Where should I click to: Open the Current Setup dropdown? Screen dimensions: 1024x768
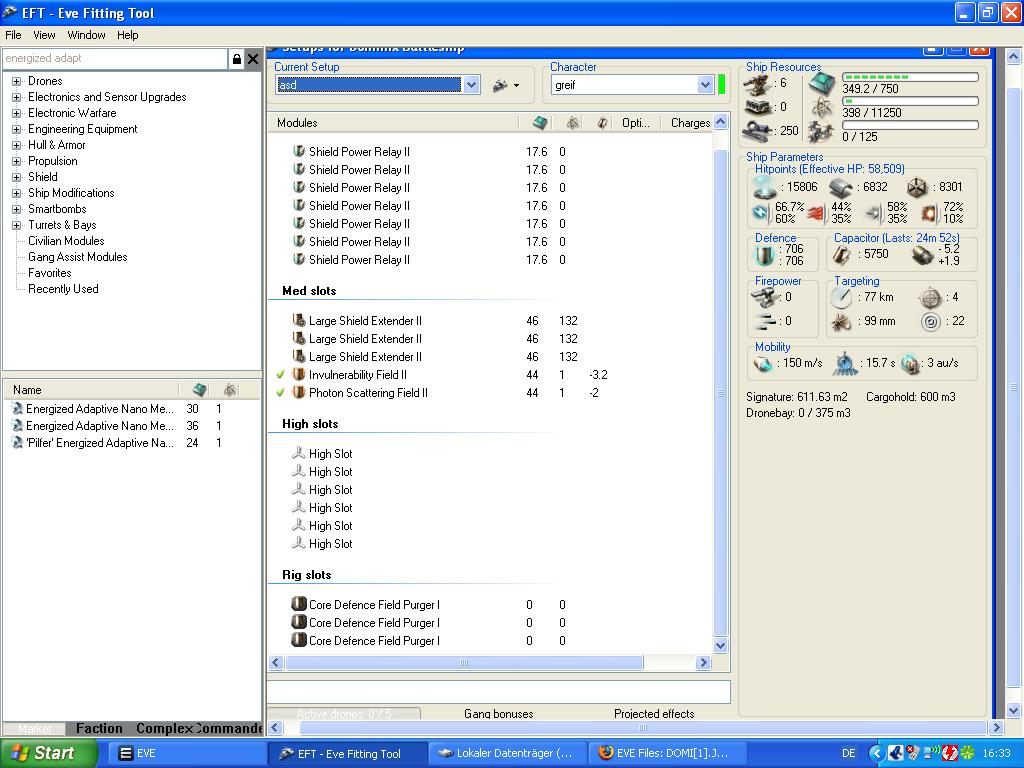click(x=472, y=85)
